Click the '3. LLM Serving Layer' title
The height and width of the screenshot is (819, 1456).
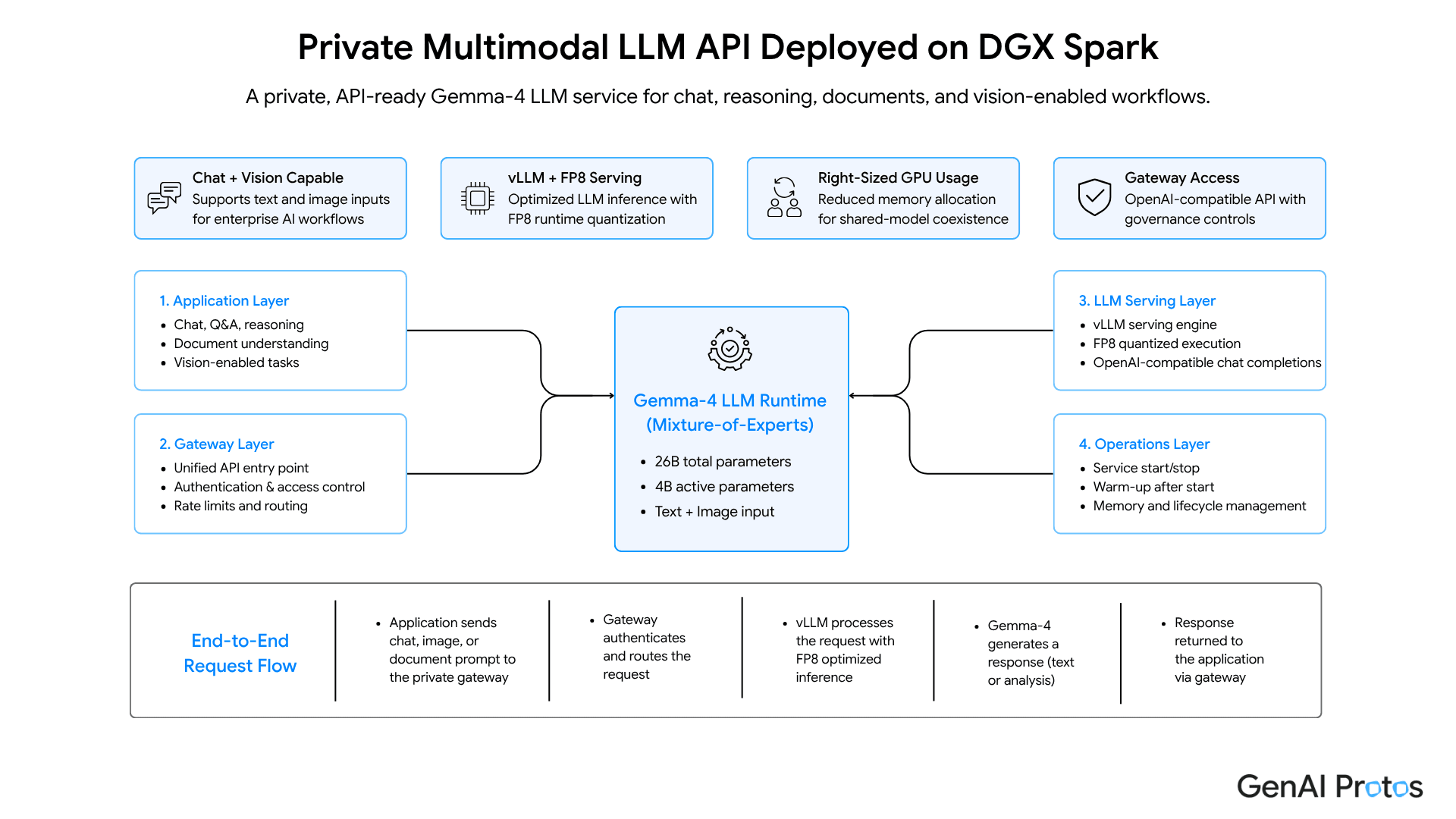point(1147,300)
